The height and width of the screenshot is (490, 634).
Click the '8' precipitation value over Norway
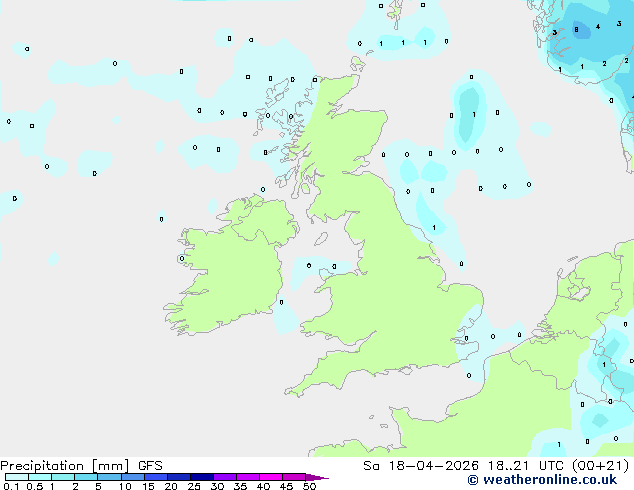click(x=576, y=30)
